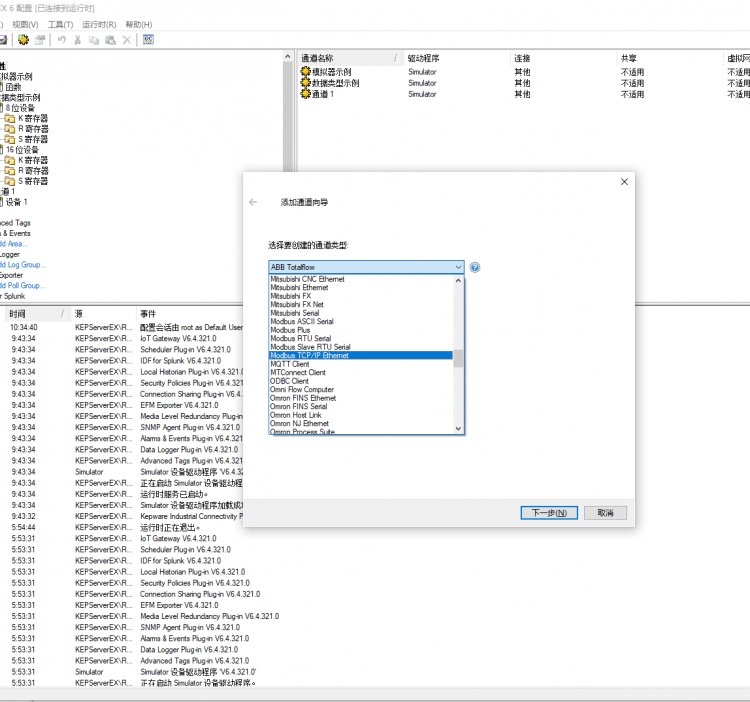
Task: Close the 添加通道向导 dialog
Action: click(624, 182)
